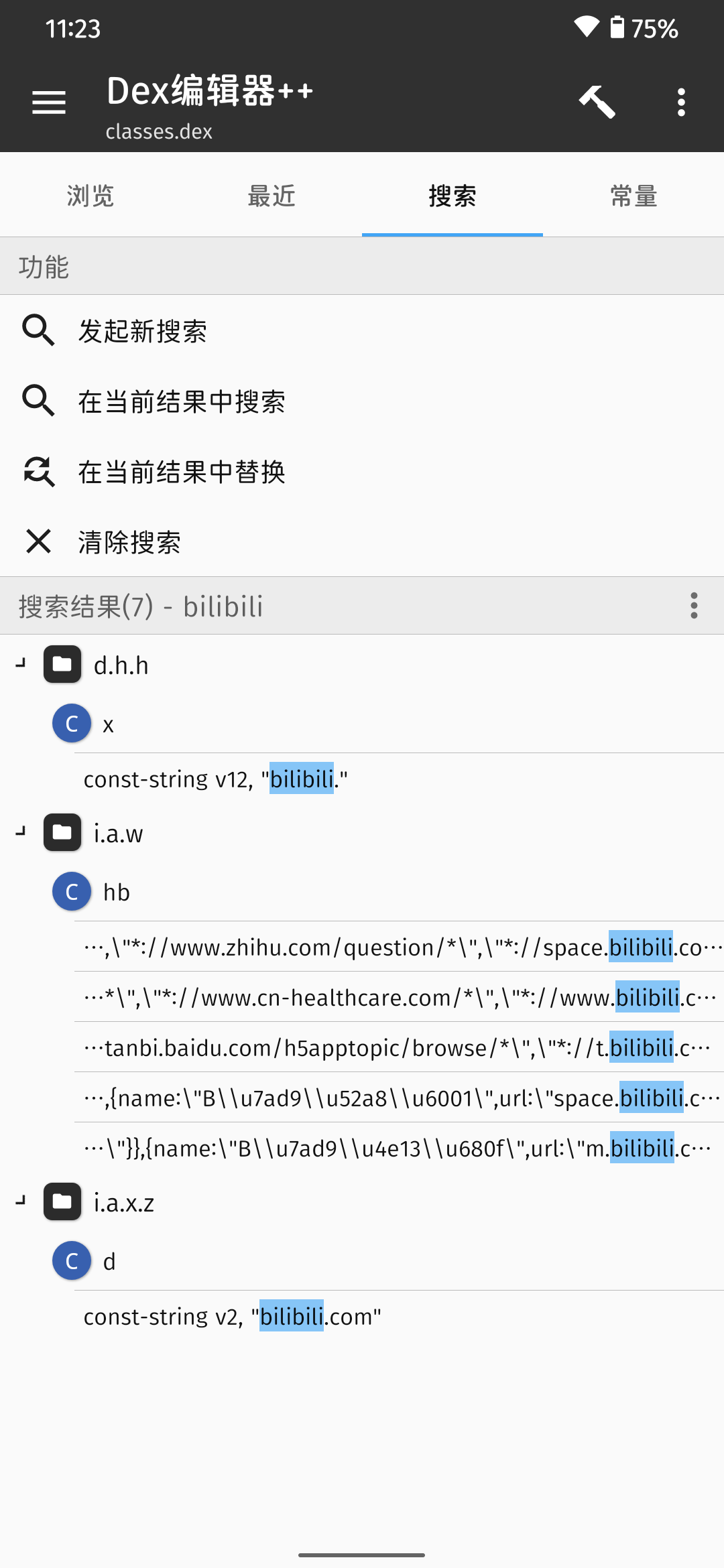Screen dimensions: 724x1568
Task: Click the i.a.x.z package folder icon
Action: coord(62,1202)
